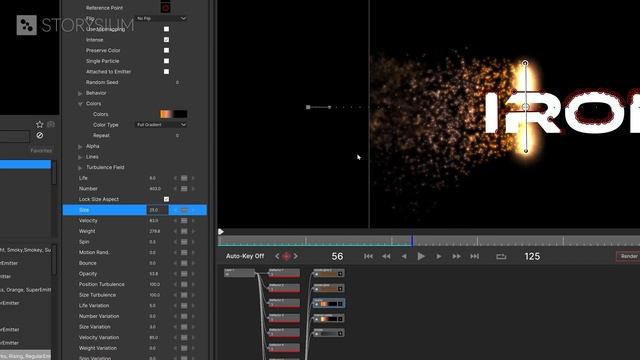Go to previous keyframe arrow
This screenshot has height=360, width=640.
pos(277,256)
